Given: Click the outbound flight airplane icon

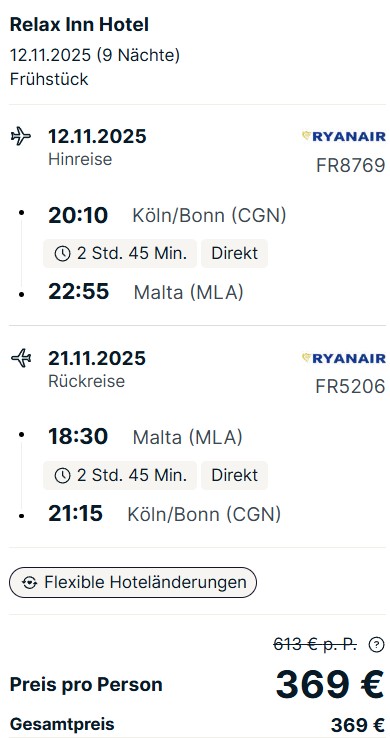Looking at the screenshot, I should click(21, 136).
